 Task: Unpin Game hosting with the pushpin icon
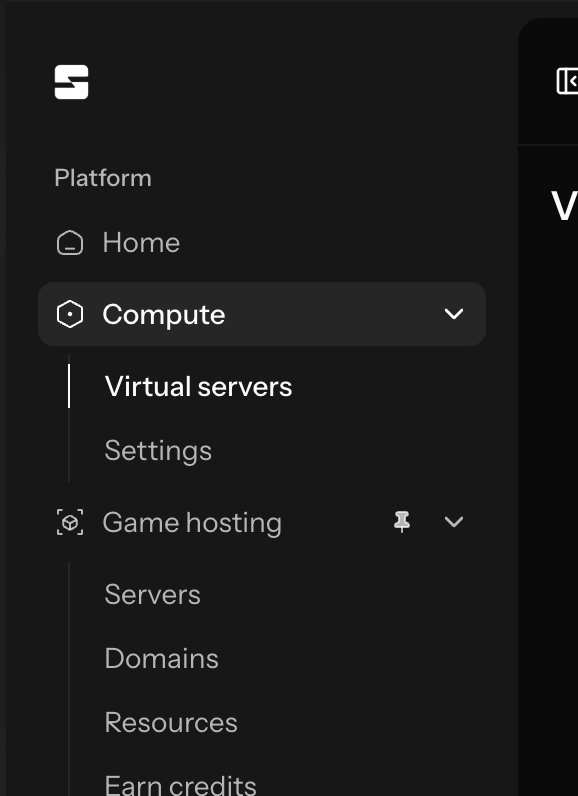coord(402,522)
